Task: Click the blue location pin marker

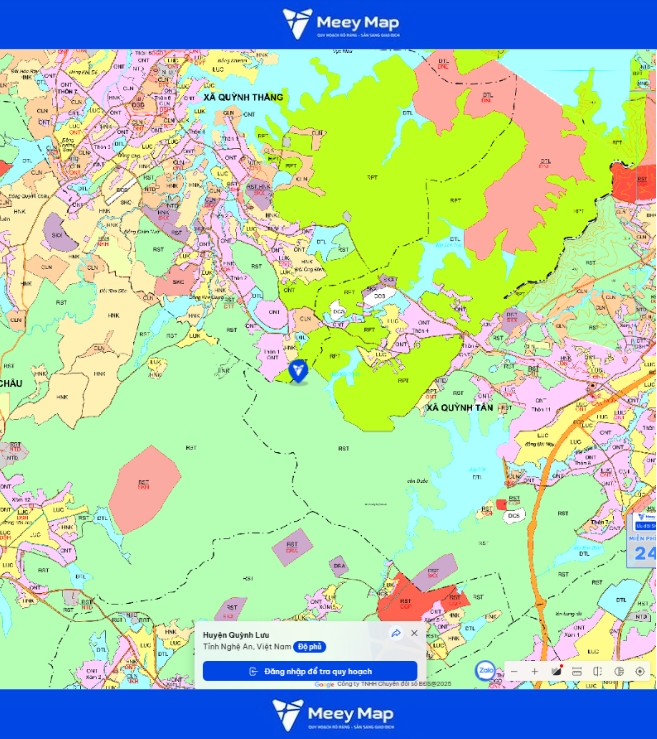Action: click(298, 371)
